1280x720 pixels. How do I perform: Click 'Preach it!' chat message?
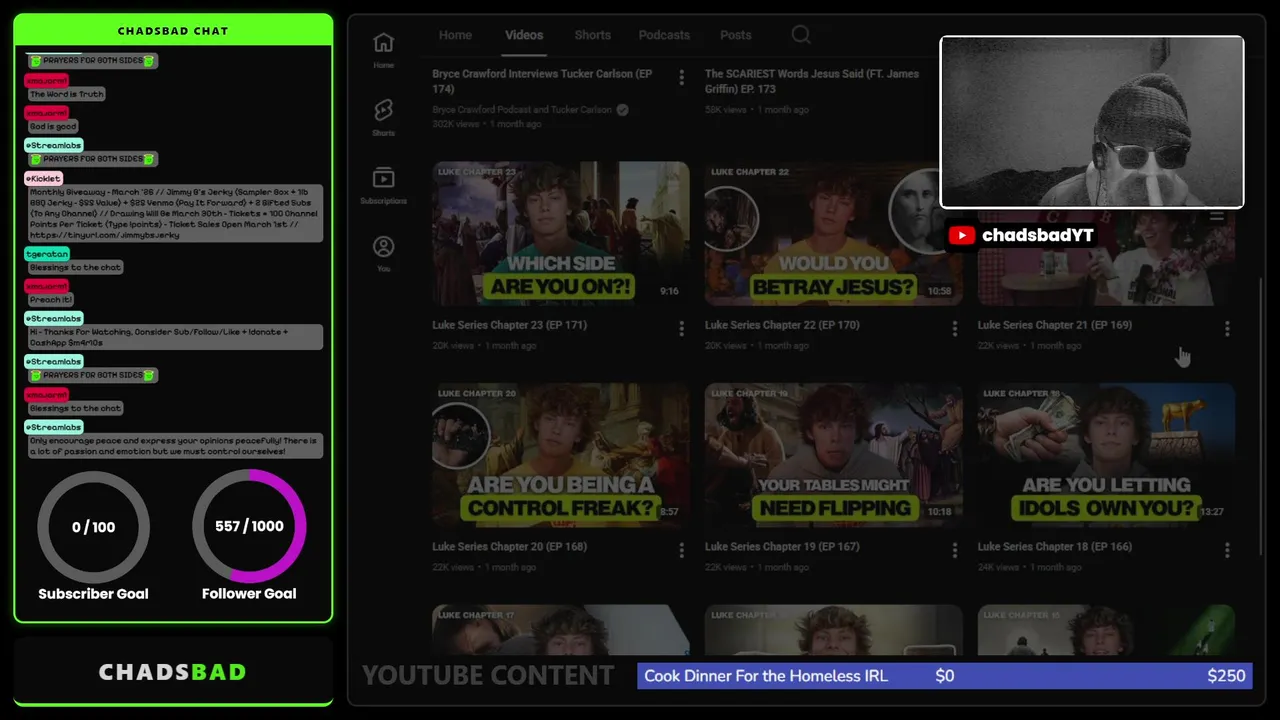(51, 299)
